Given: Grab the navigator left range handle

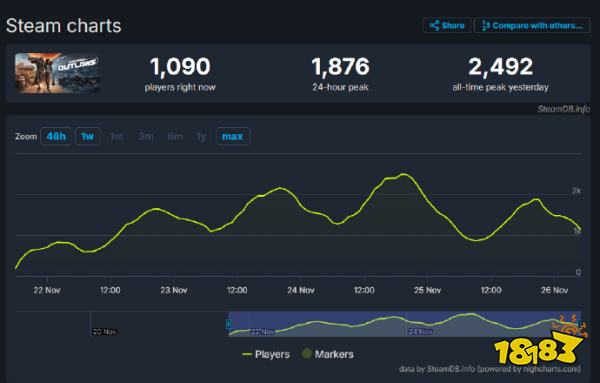Looking at the screenshot, I should 228,324.
